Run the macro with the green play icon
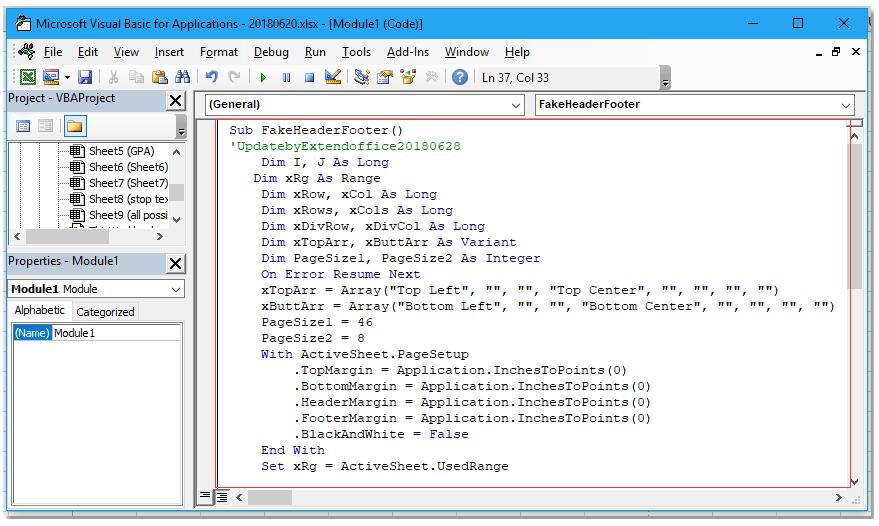This screenshot has height=526, width=879. click(263, 77)
